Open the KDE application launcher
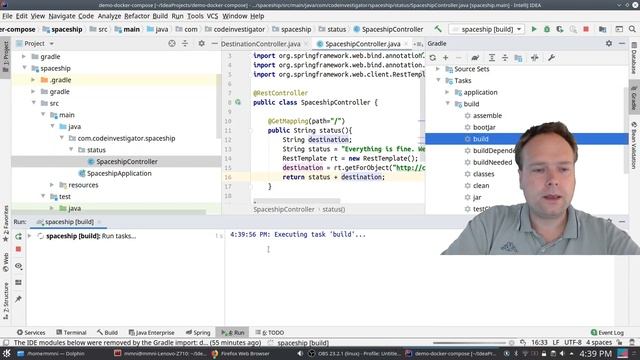640x360 pixels. click(7, 354)
